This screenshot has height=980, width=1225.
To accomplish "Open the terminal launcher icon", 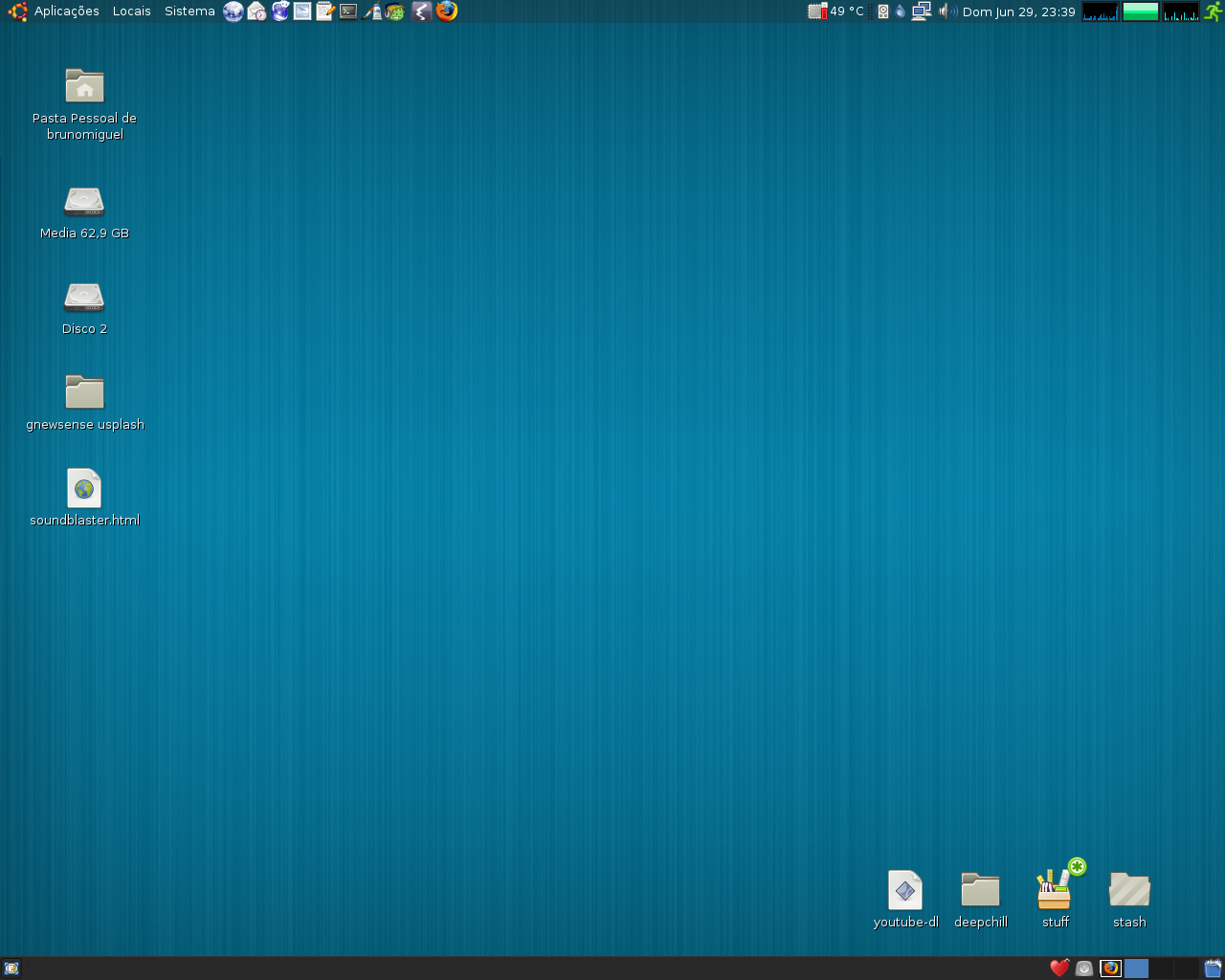I will [348, 11].
